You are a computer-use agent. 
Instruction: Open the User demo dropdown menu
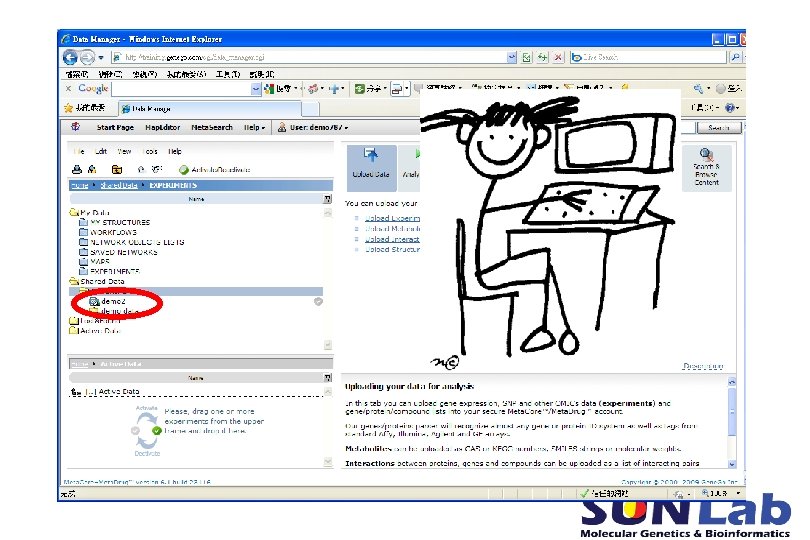tap(313, 127)
